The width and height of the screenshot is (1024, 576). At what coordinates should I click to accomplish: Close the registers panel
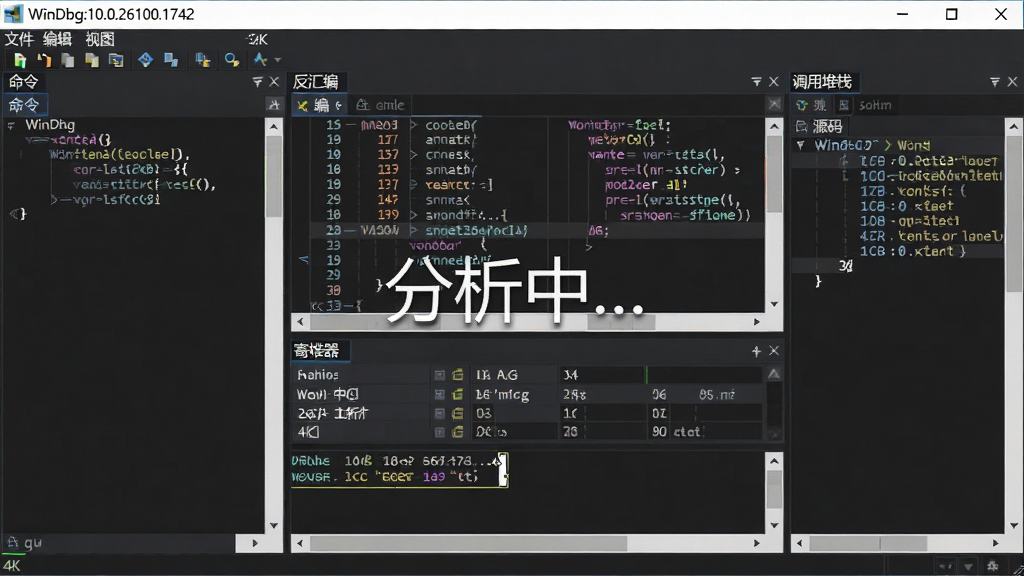click(x=774, y=351)
